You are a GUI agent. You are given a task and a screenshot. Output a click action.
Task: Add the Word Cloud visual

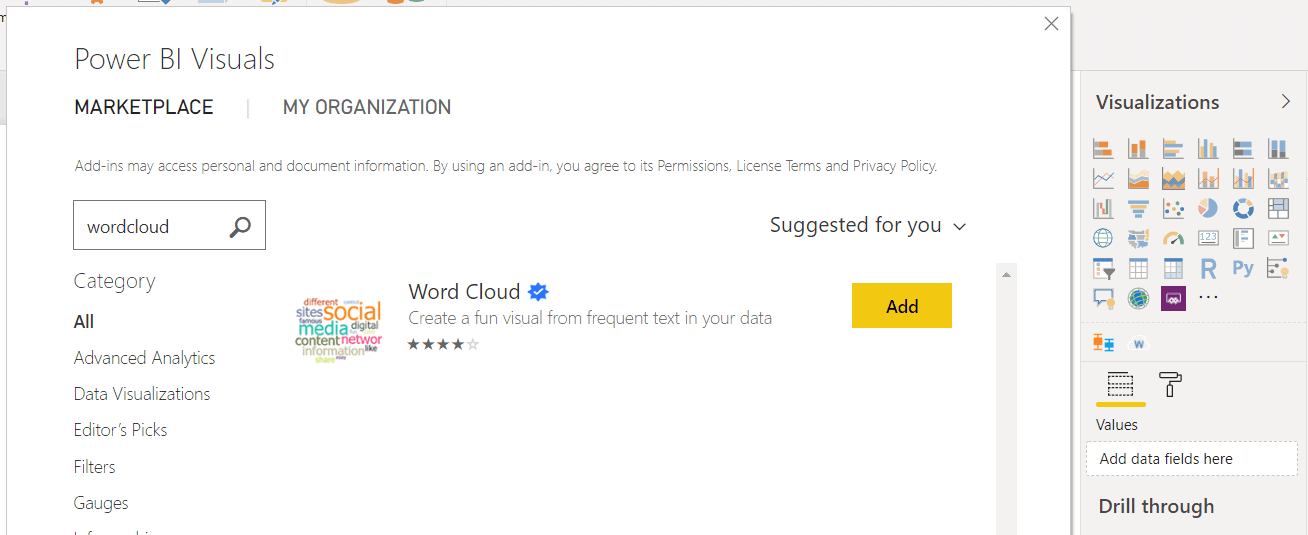point(902,306)
